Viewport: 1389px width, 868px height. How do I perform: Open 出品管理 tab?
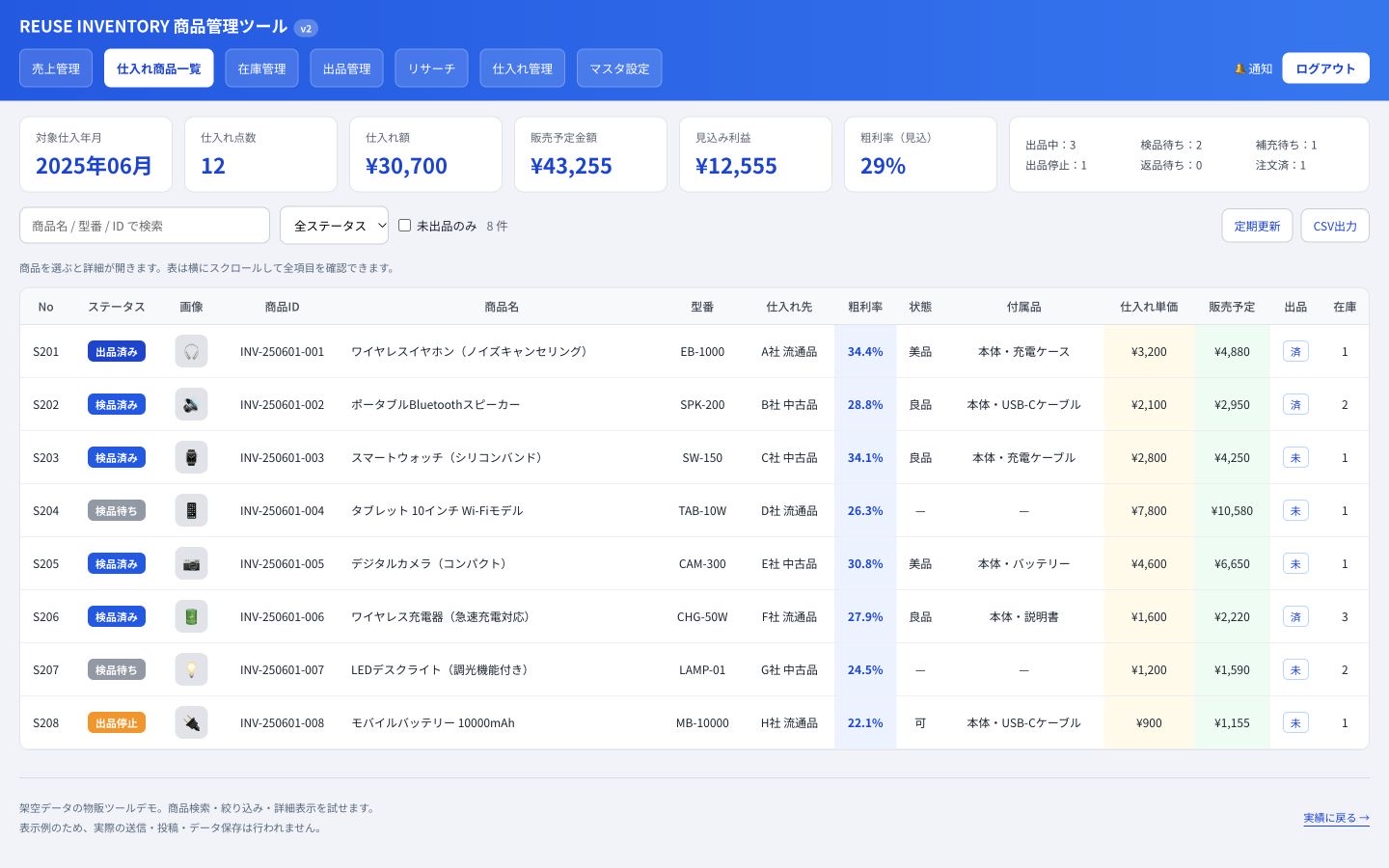347,68
